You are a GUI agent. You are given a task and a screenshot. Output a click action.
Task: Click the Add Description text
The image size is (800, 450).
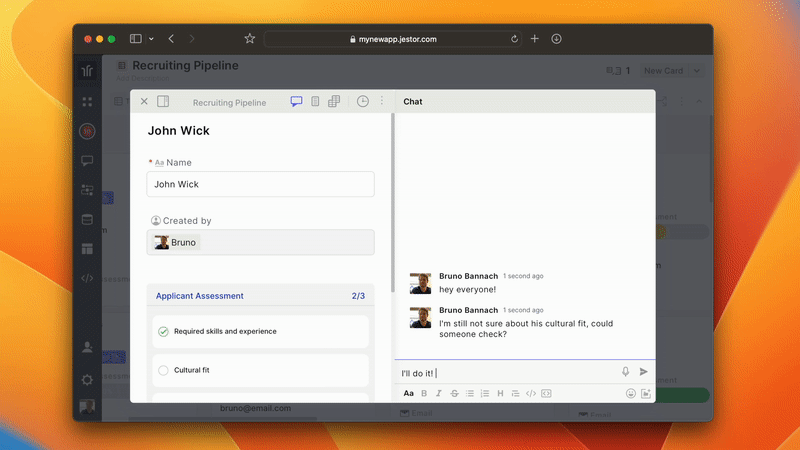pyautogui.click(x=142, y=79)
